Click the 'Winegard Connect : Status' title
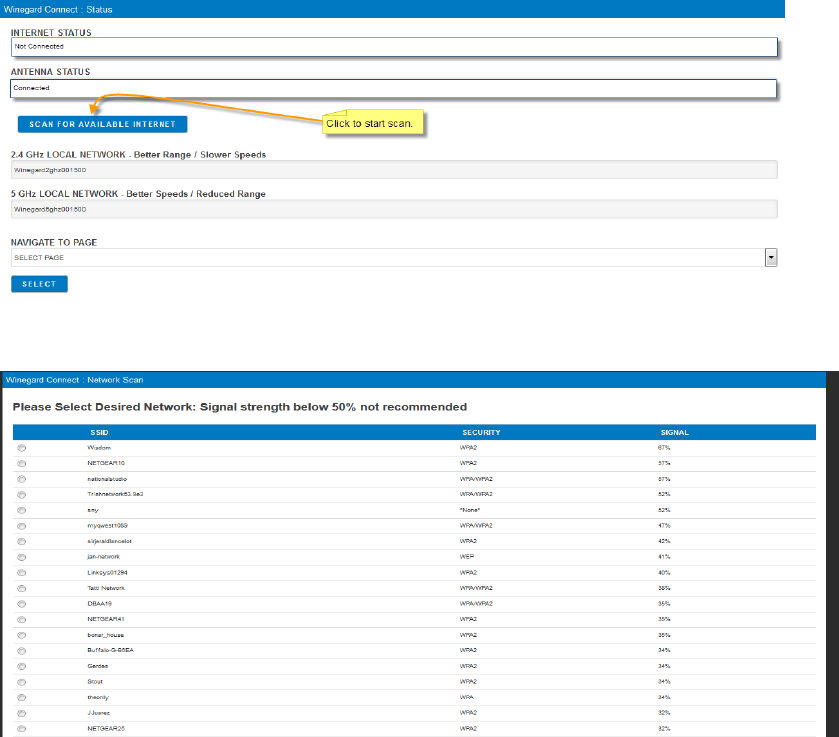This screenshot has width=839, height=737. point(58,10)
